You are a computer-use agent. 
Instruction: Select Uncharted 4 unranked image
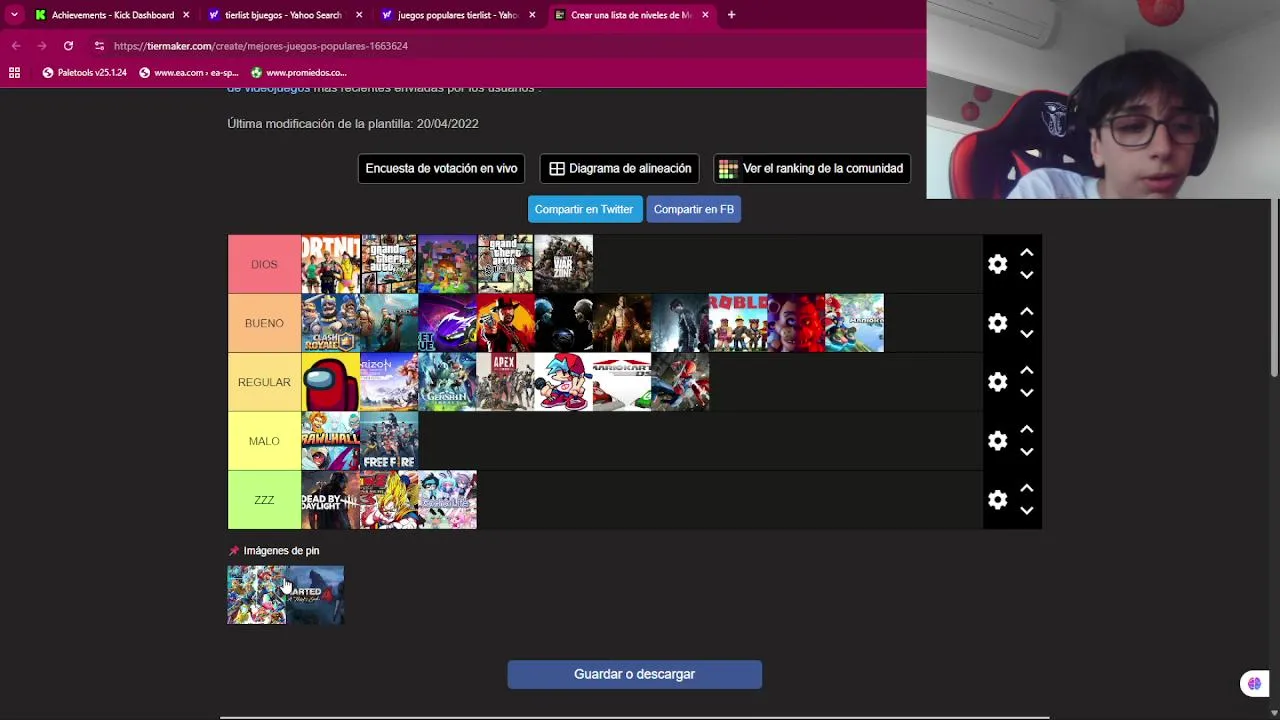pos(315,595)
